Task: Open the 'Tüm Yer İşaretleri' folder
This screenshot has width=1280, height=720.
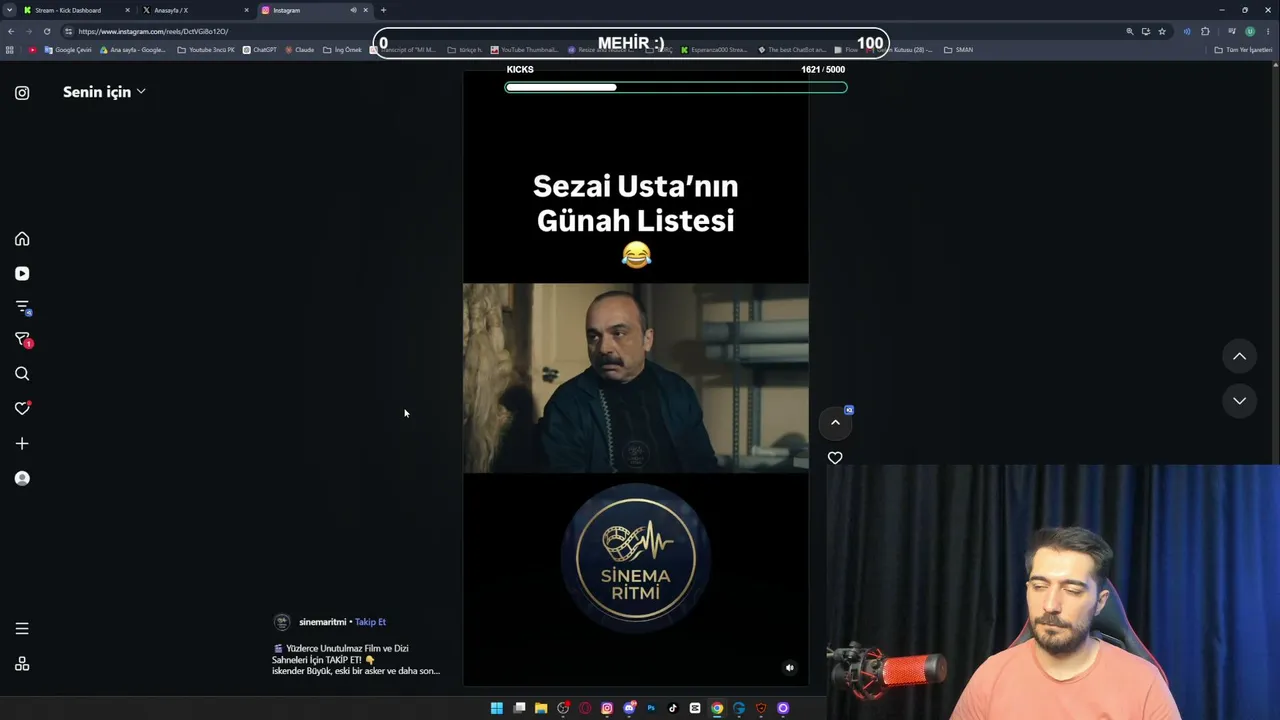Action: tap(1243, 50)
